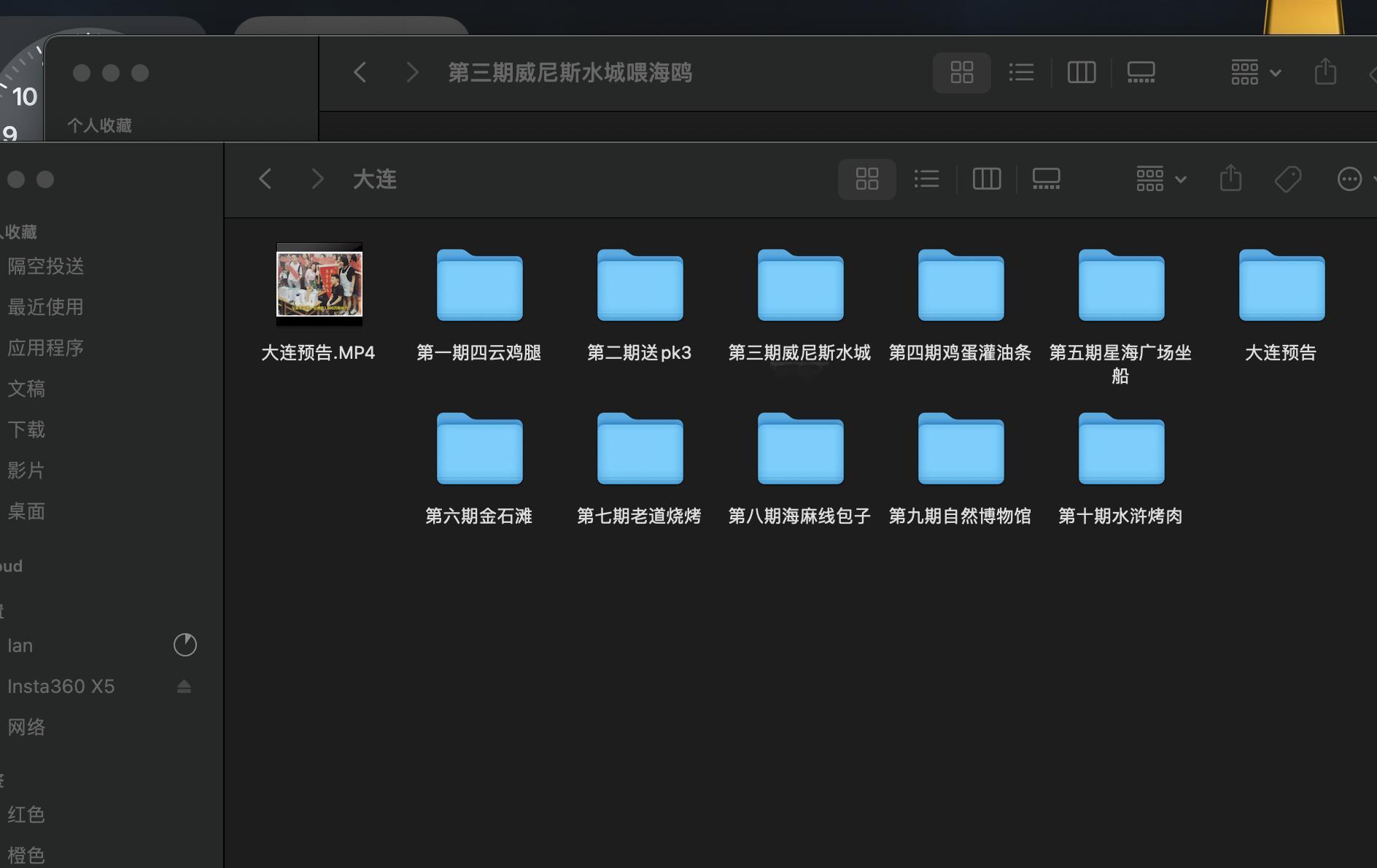1377x868 pixels.
Task: Select the 第五期星海广场坐船 folder
Action: tap(1121, 284)
